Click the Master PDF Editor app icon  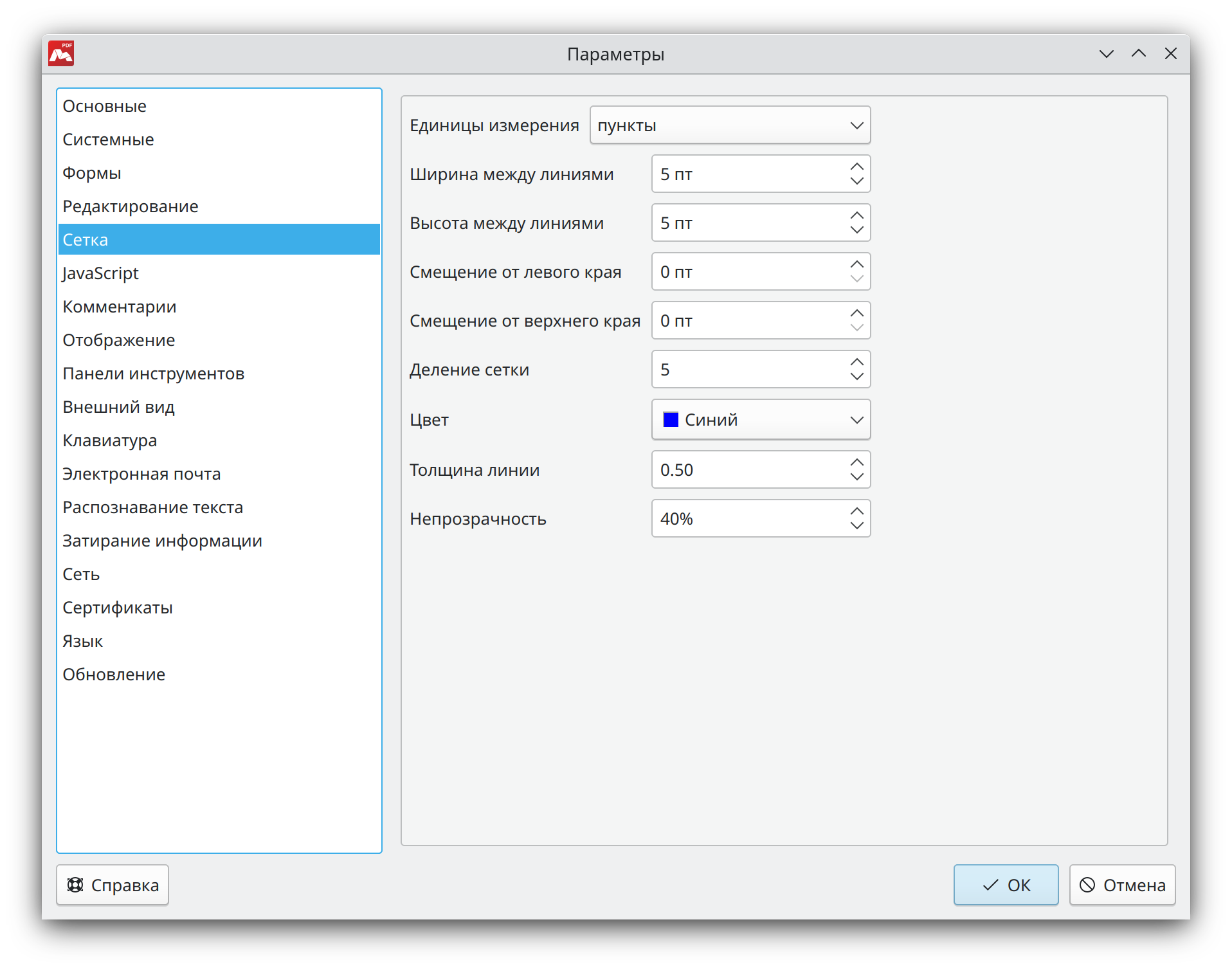point(62,54)
